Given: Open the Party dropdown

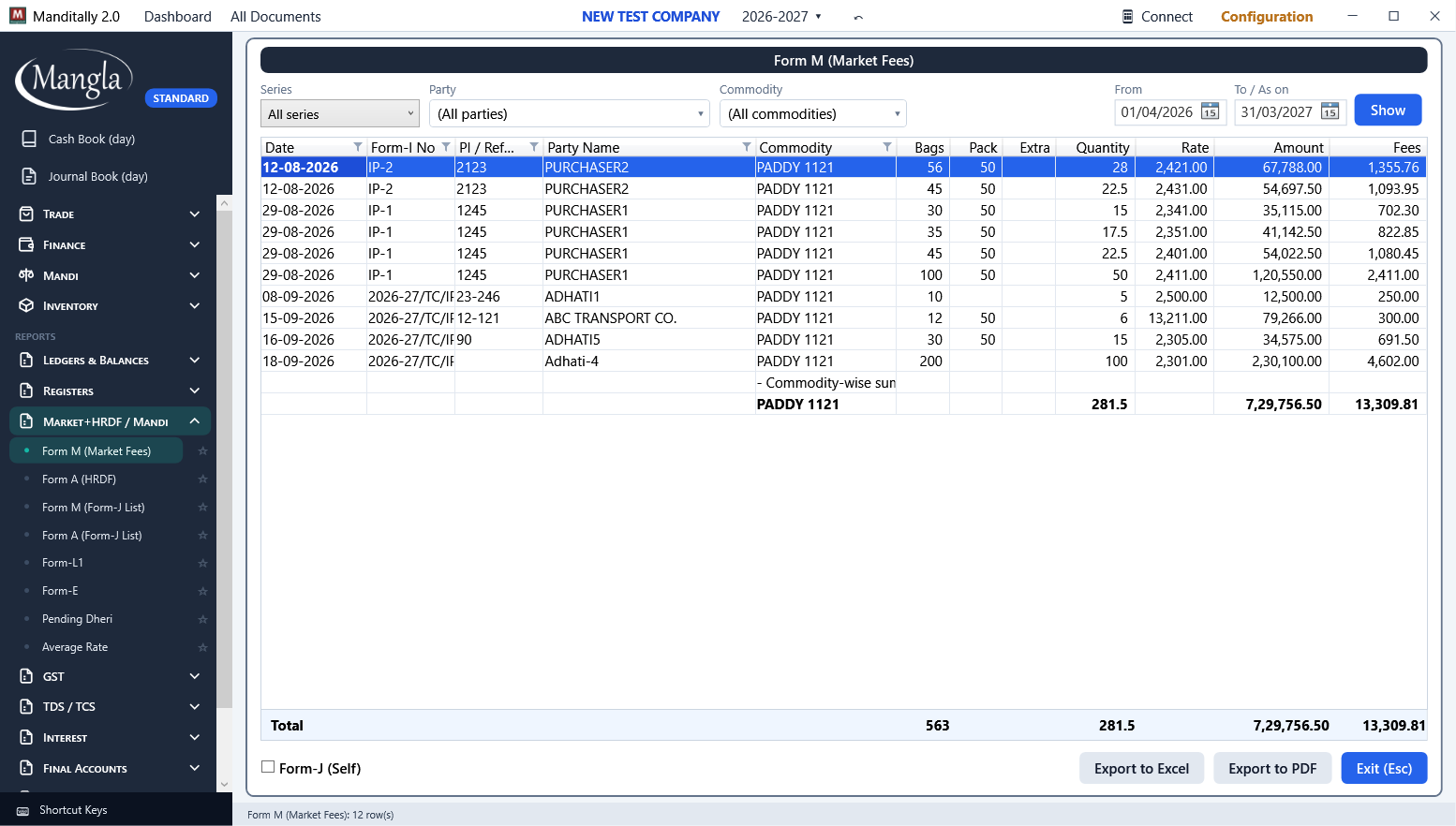Looking at the screenshot, I should [570, 113].
